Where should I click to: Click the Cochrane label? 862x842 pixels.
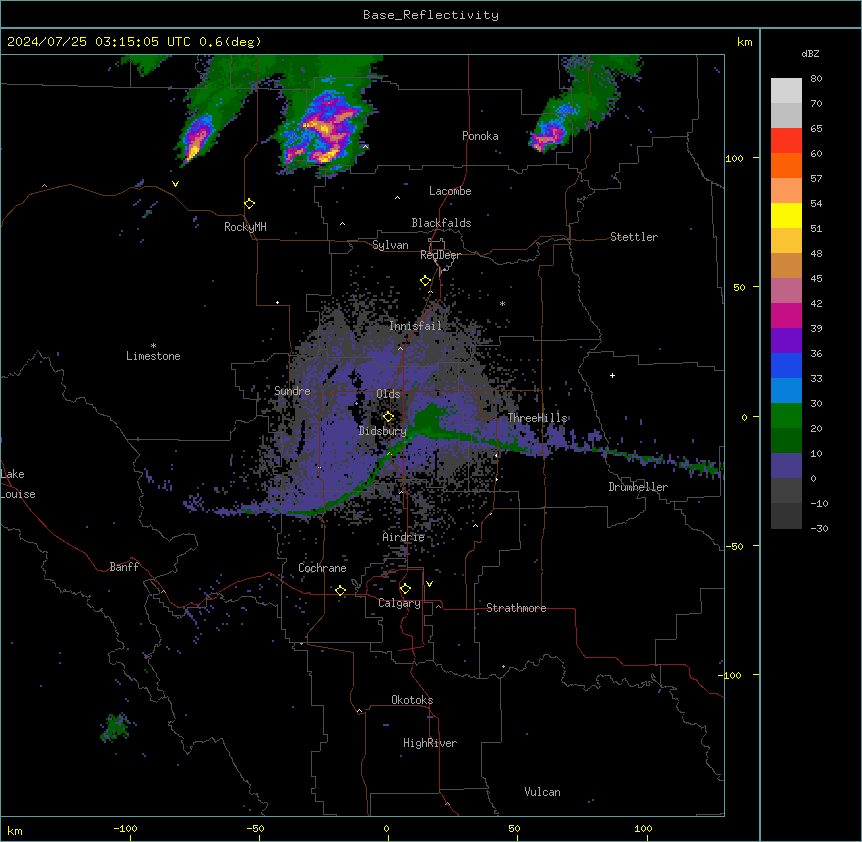pos(322,568)
